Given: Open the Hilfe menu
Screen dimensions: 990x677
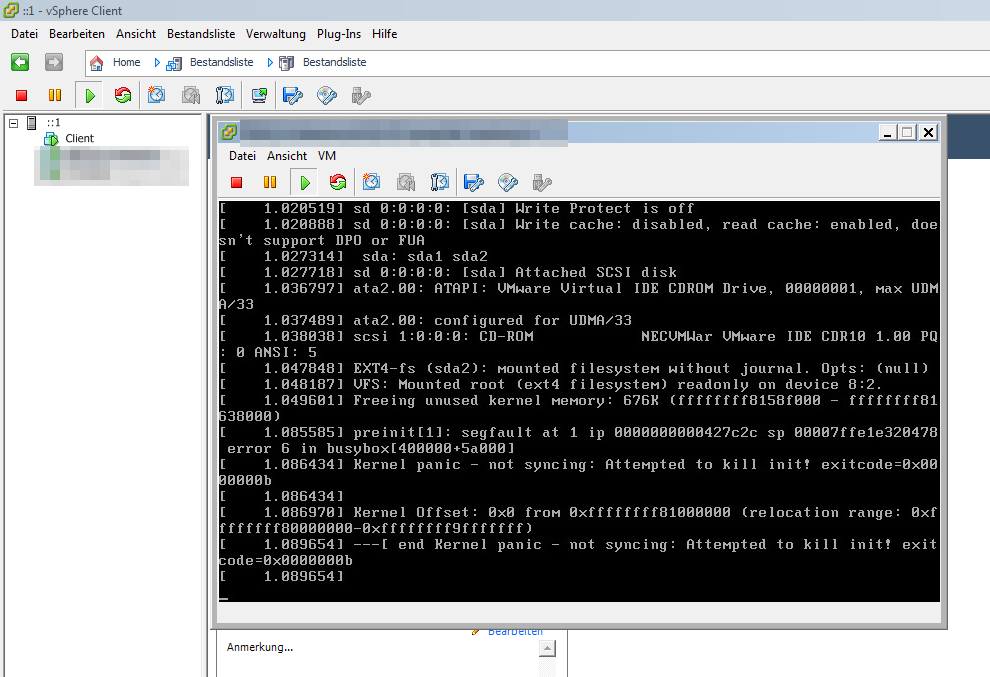Looking at the screenshot, I should 384,34.
